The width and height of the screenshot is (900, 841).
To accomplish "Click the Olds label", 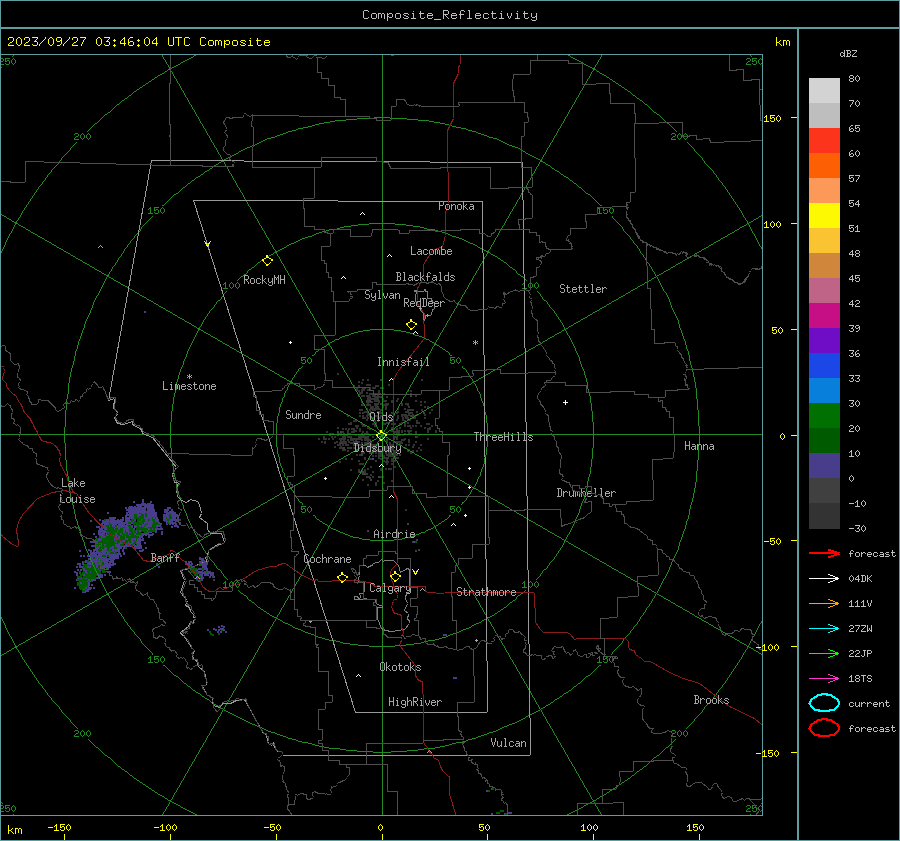I will (x=381, y=417).
